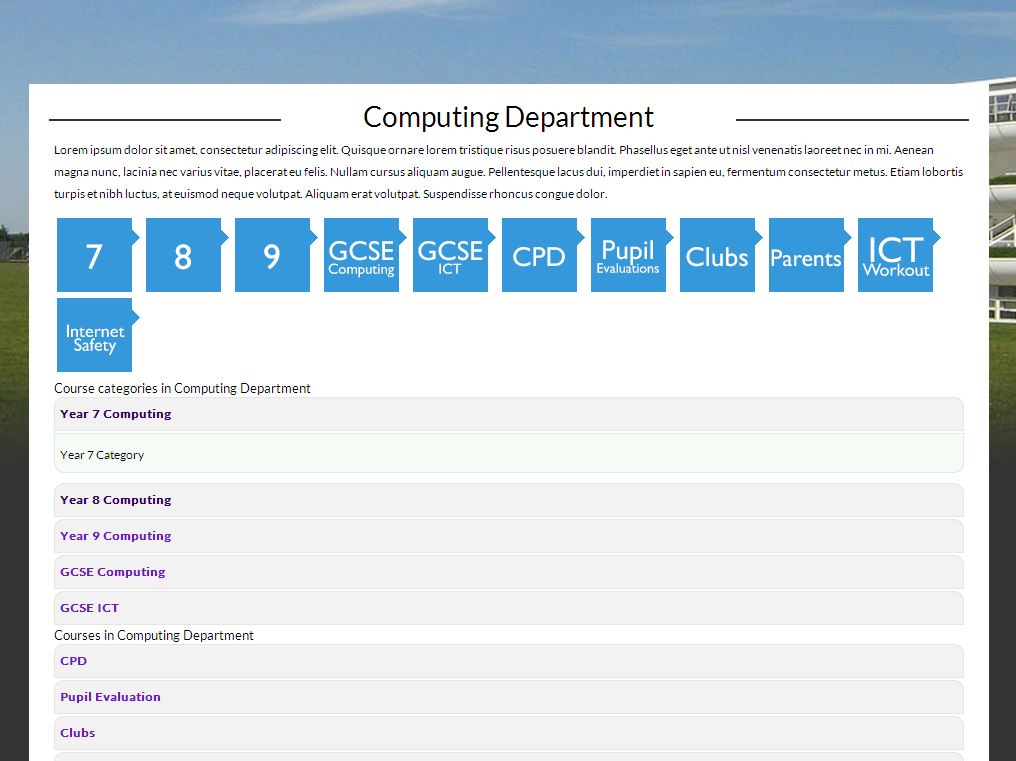
Task: Open the GCSE ICT category link
Action: click(89, 608)
